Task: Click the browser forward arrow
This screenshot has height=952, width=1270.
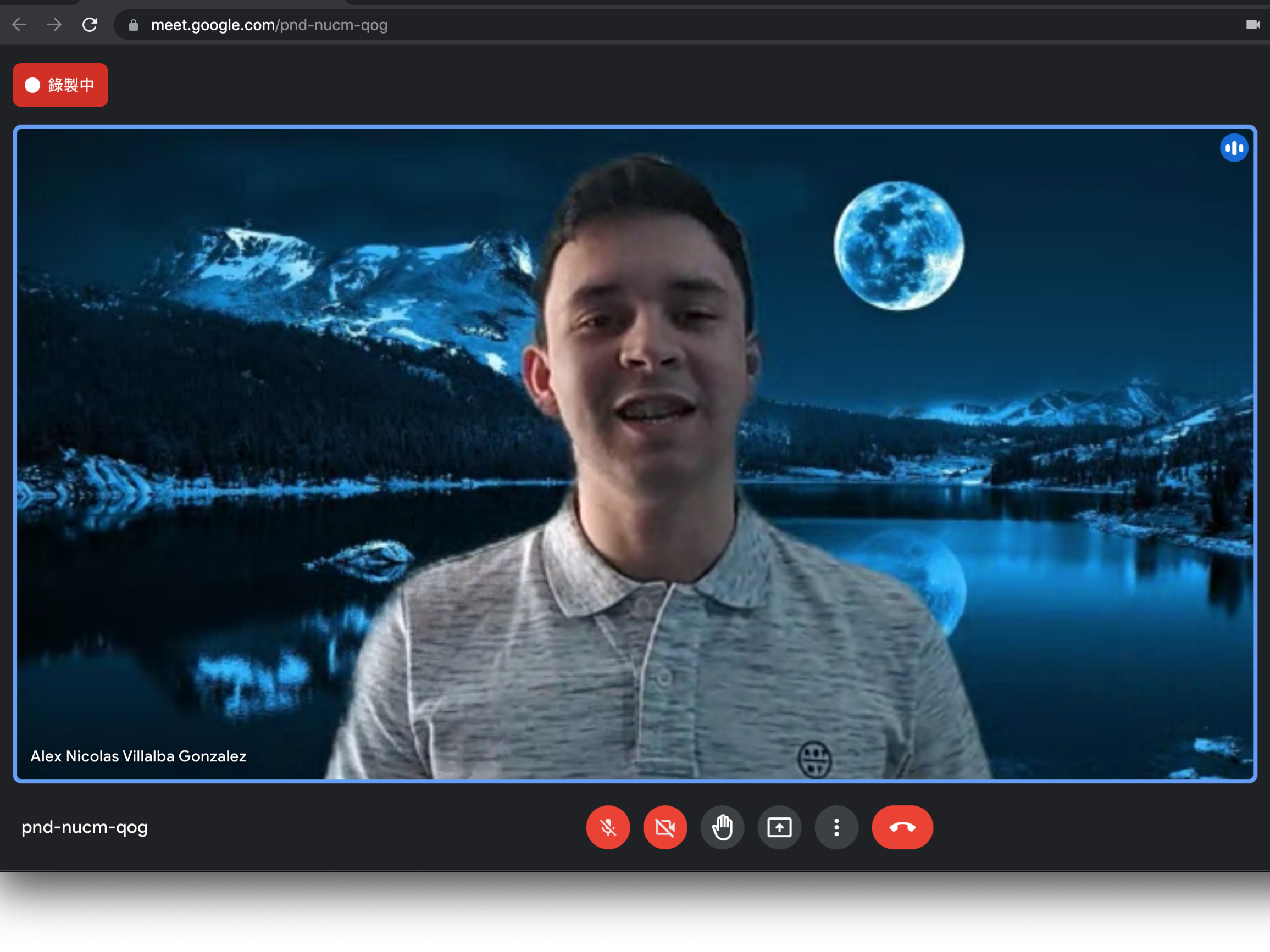Action: [x=54, y=25]
